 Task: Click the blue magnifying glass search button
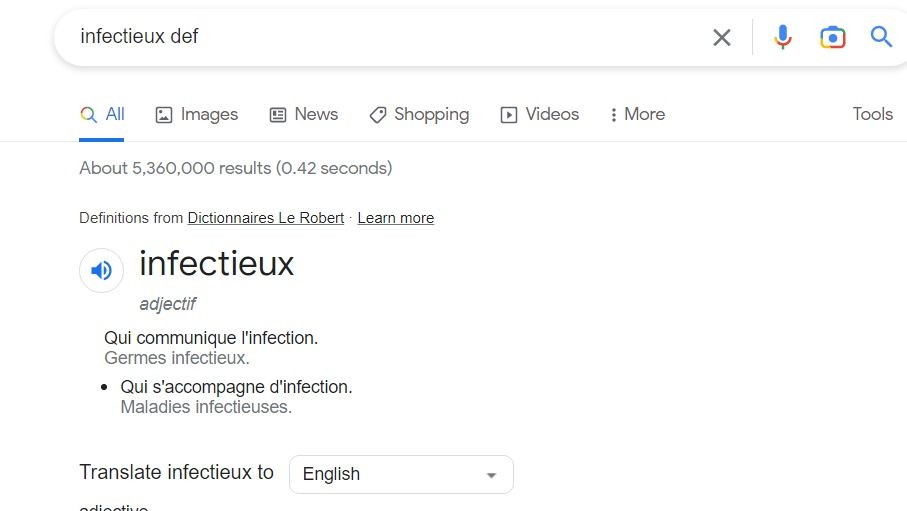pyautogui.click(x=881, y=37)
